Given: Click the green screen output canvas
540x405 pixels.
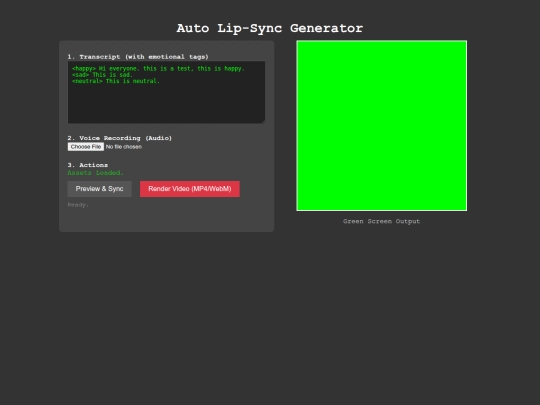Looking at the screenshot, I should point(382,125).
